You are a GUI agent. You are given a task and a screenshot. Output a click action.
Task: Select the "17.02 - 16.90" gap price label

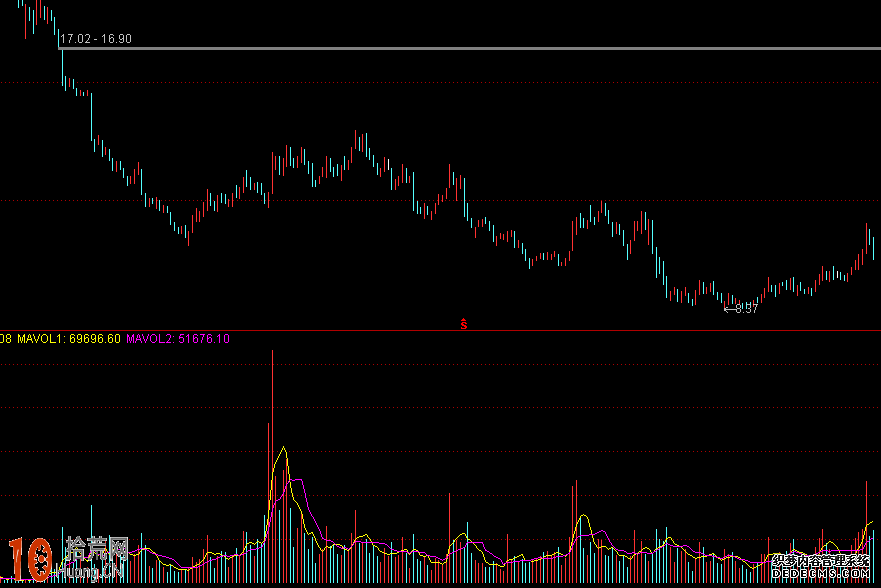click(x=96, y=39)
